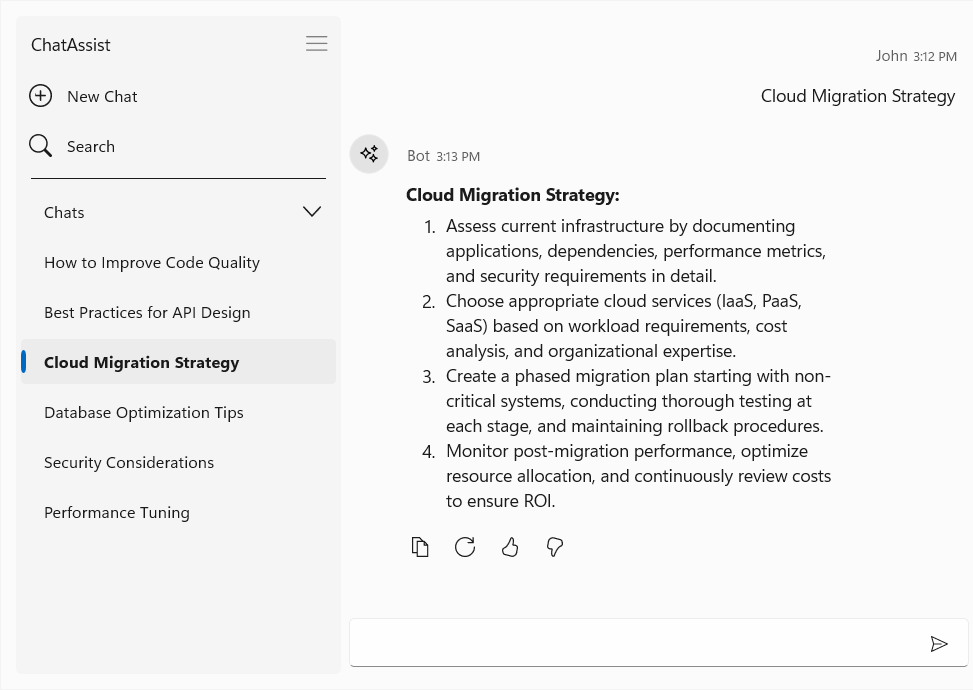
Task: Click the Cloud Migration Strategy: heading in the reply
Action: pos(513,195)
